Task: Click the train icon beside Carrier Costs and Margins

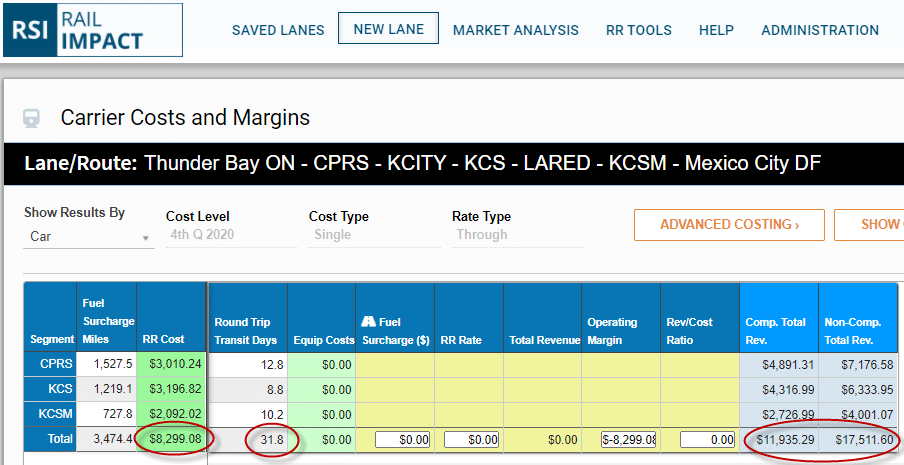Action: tap(32, 118)
